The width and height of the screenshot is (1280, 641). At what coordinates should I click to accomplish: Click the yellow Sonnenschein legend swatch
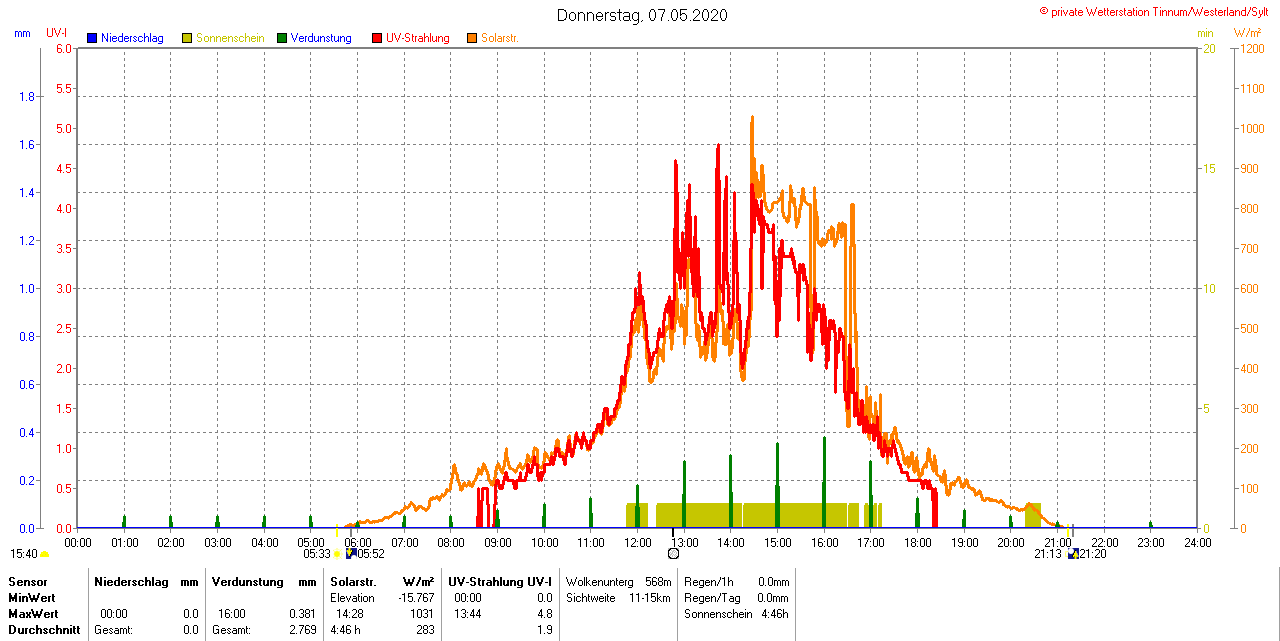click(187, 38)
